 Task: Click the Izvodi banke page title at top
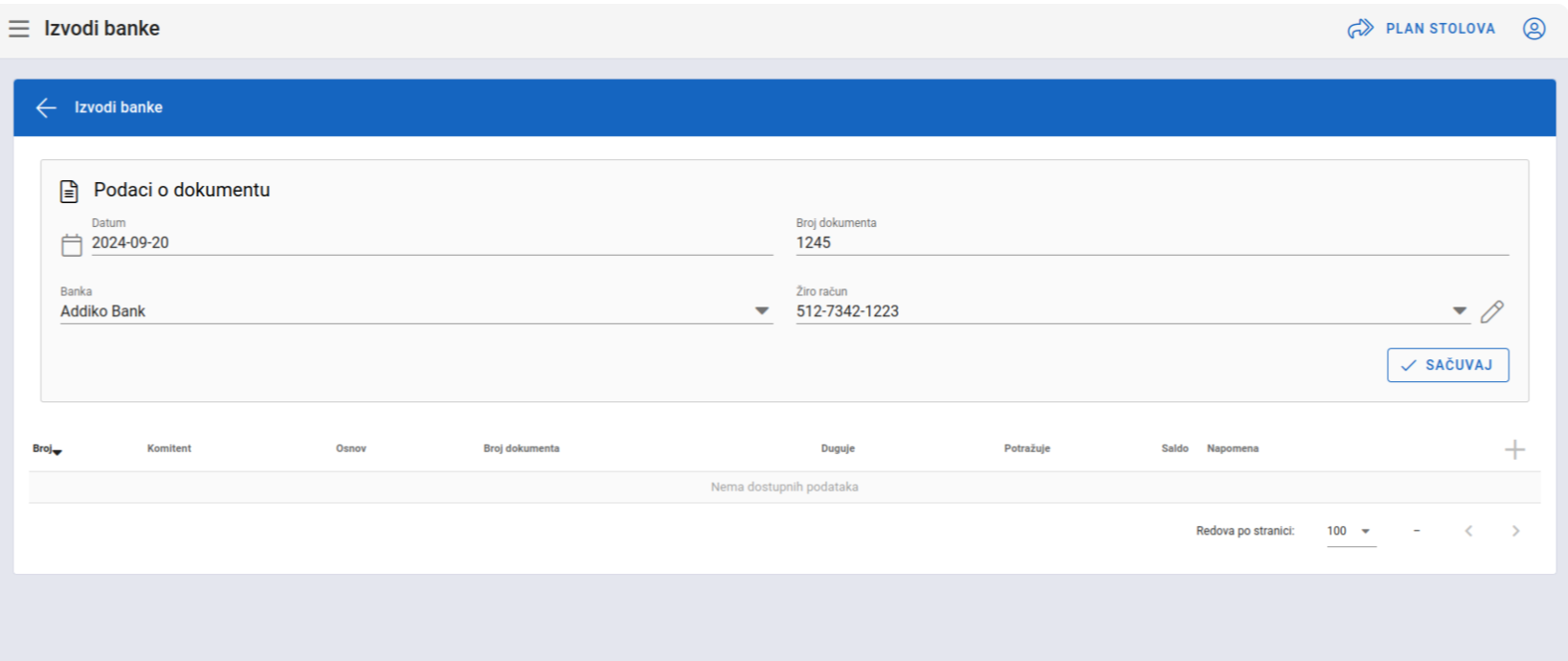pos(102,29)
